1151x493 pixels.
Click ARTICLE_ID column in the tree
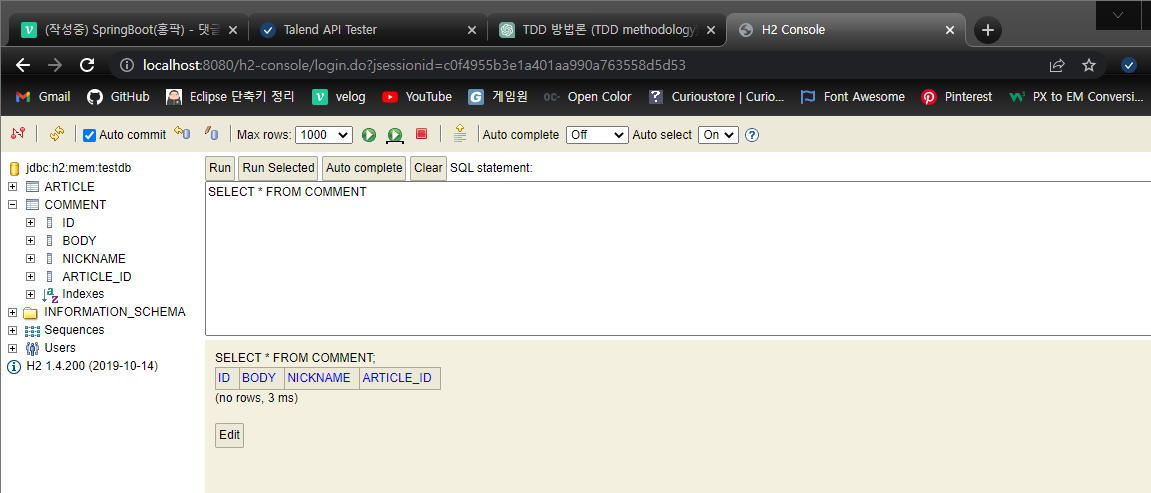(x=97, y=277)
